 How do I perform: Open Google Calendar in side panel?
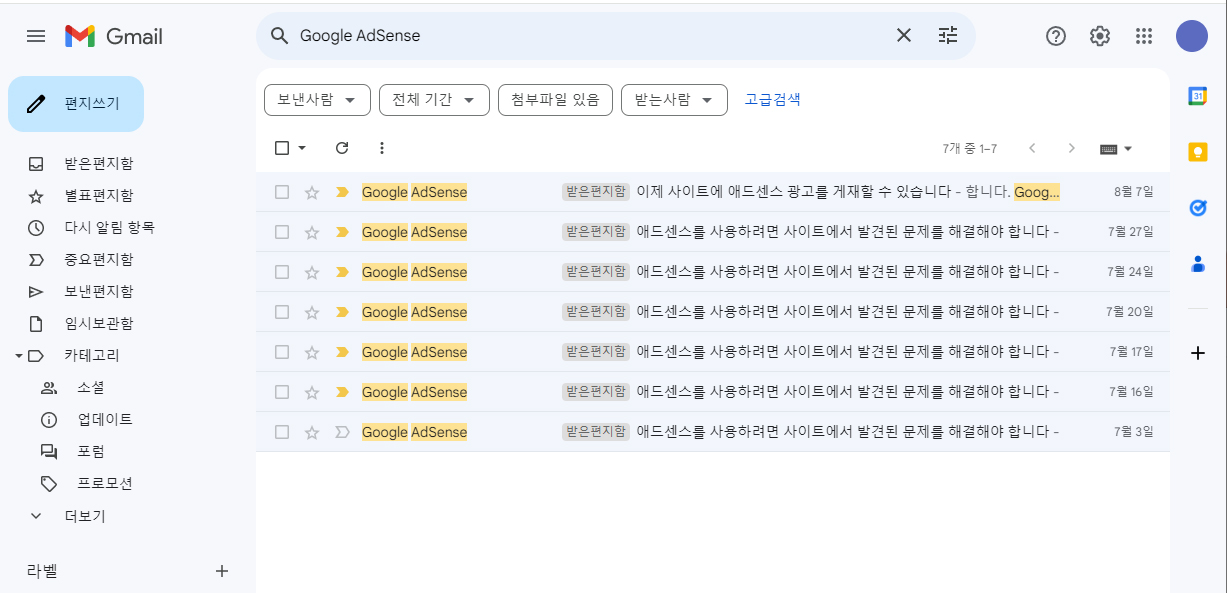1198,96
